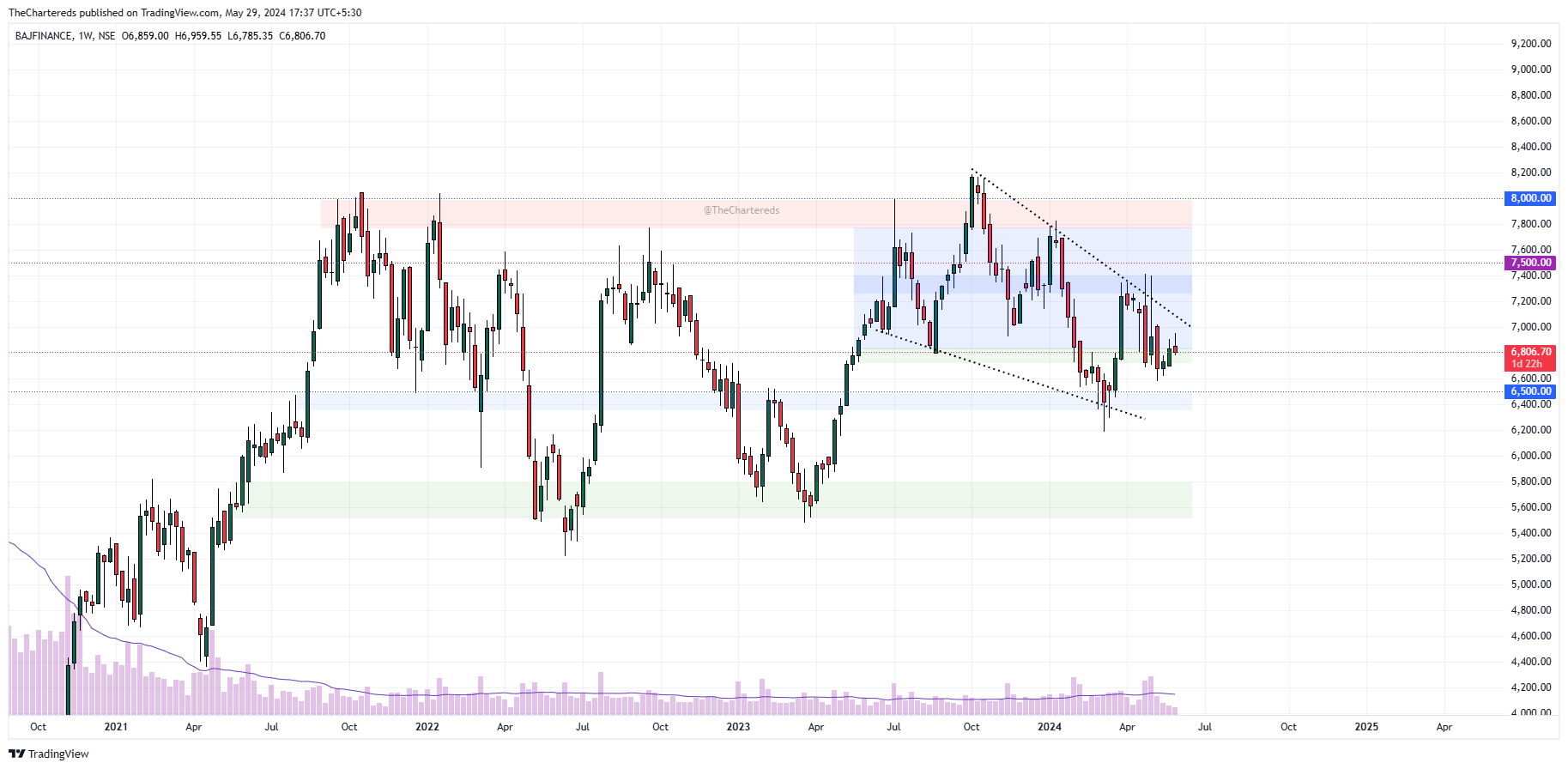Viewport: 1568px width, 769px height.
Task: Click the close value C6,806.70
Action: point(302,36)
